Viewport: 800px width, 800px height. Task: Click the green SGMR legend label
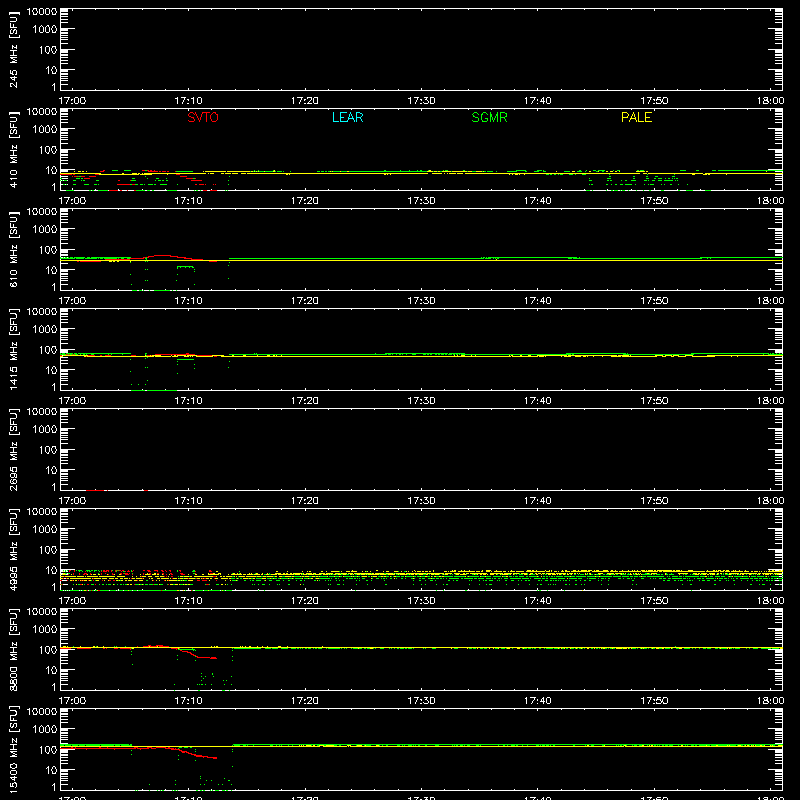[489, 117]
